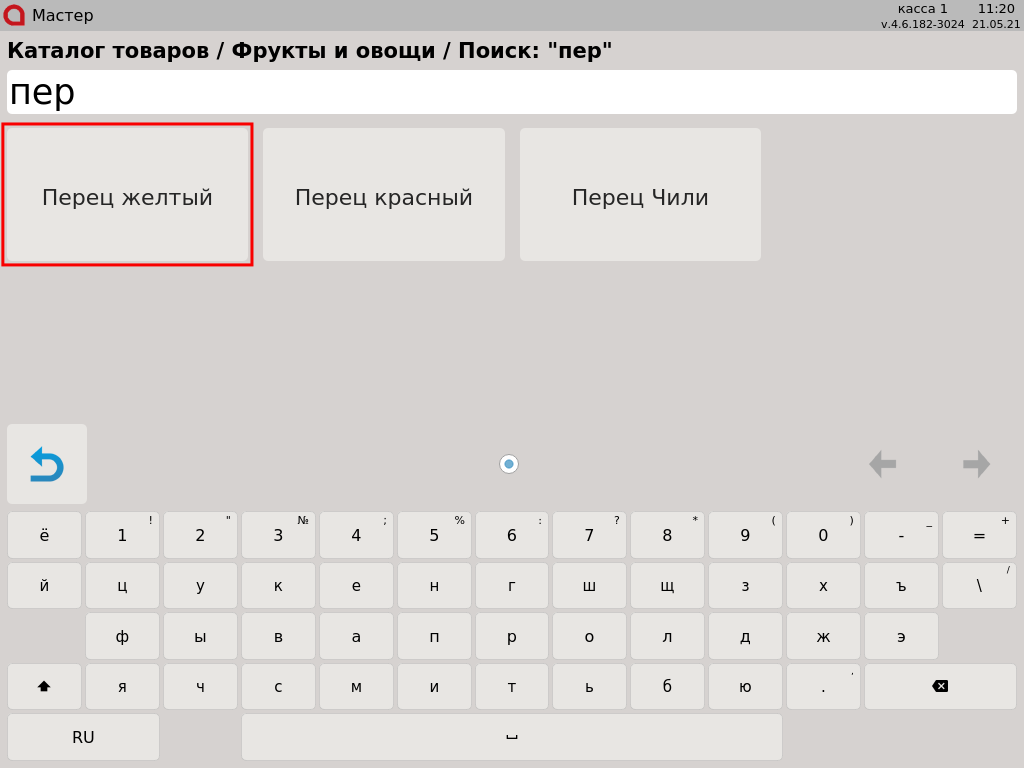Go to the next page with right arrow
Image resolution: width=1024 pixels, height=768 pixels.
[x=976, y=464]
